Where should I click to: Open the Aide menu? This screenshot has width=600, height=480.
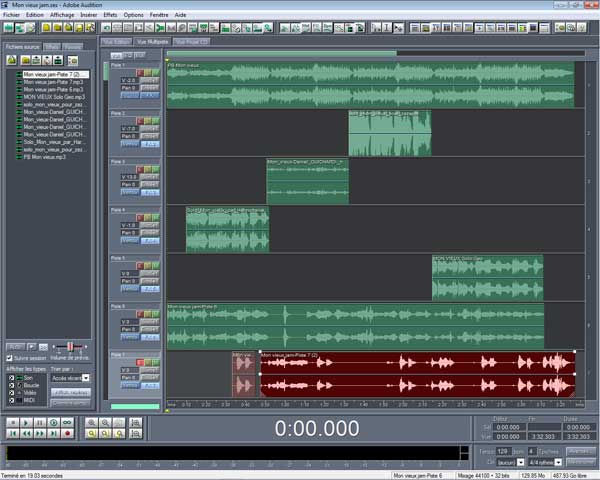tap(180, 15)
